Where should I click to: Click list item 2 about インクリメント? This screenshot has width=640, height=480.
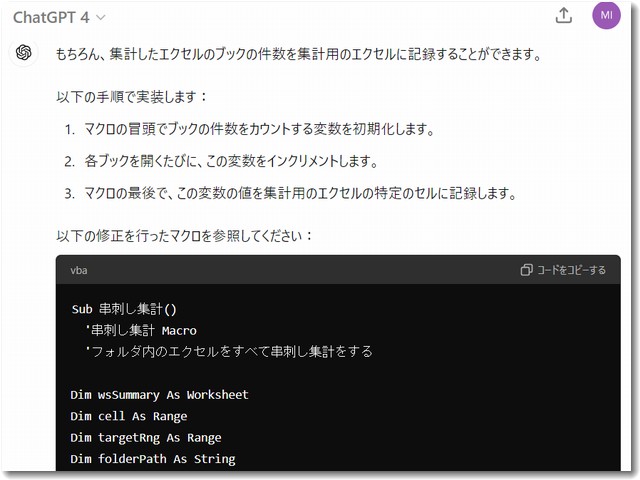click(221, 161)
